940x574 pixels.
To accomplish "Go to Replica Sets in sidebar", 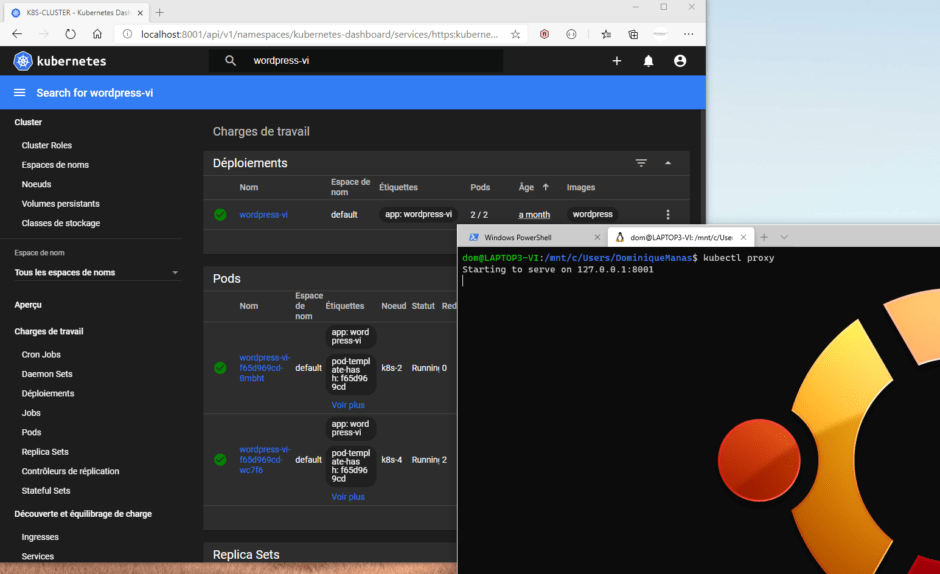I will (45, 452).
